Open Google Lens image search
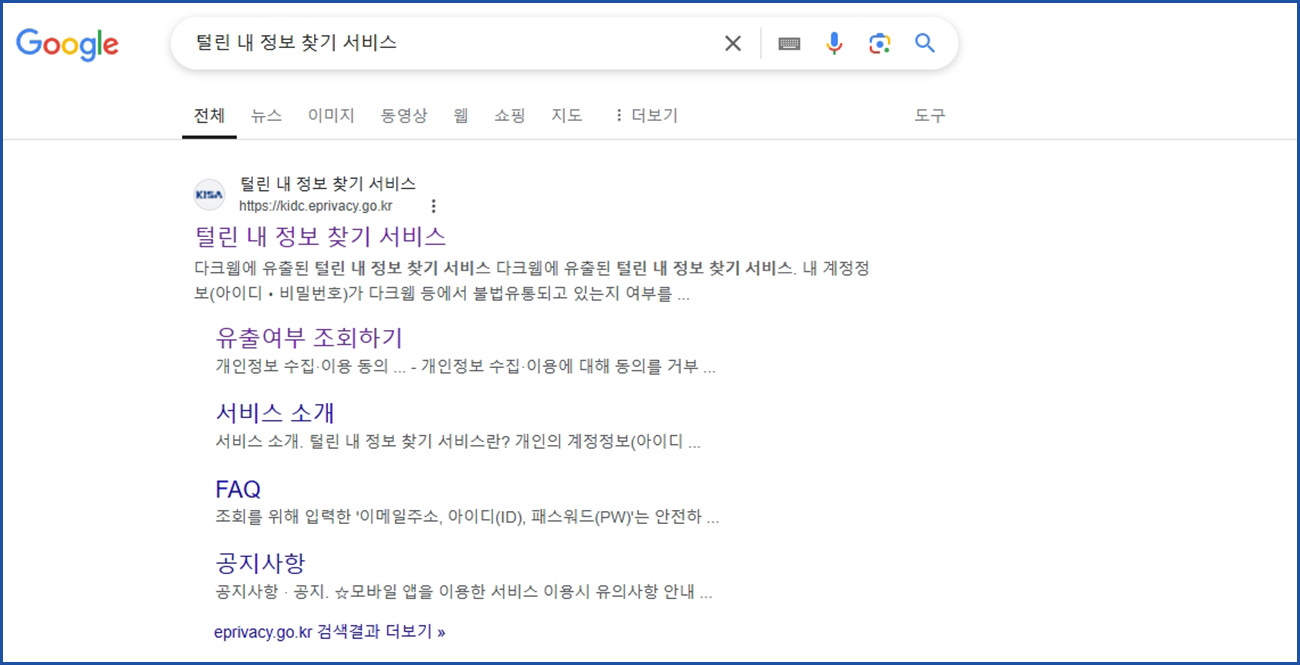Viewport: 1300px width, 665px height. click(879, 43)
